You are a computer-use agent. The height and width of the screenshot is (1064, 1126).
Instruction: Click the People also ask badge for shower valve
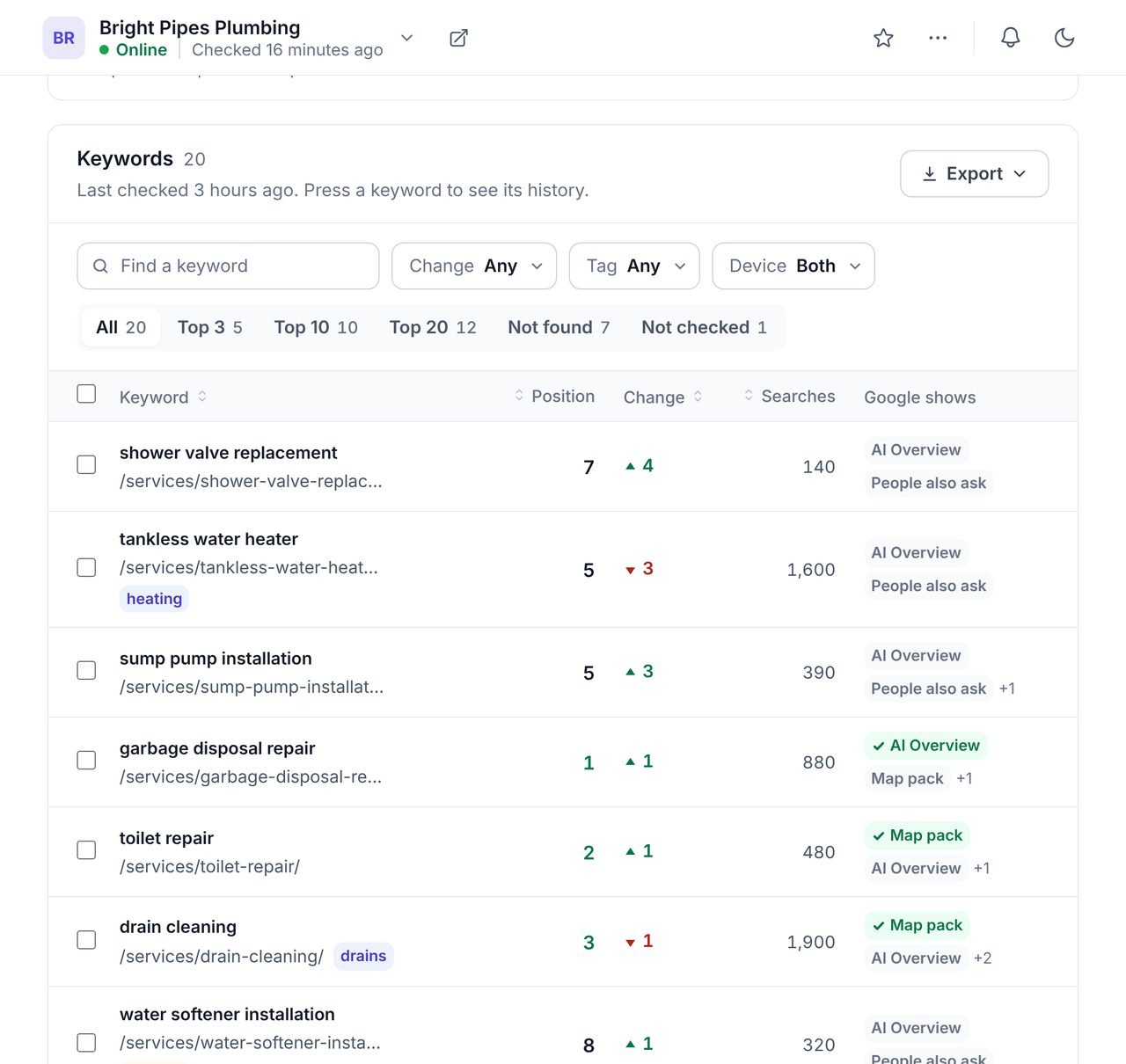click(928, 483)
